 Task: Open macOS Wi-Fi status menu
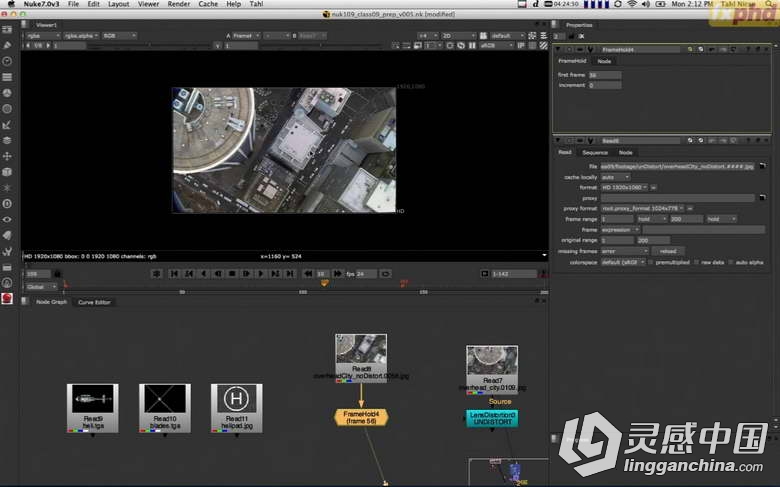point(632,4)
